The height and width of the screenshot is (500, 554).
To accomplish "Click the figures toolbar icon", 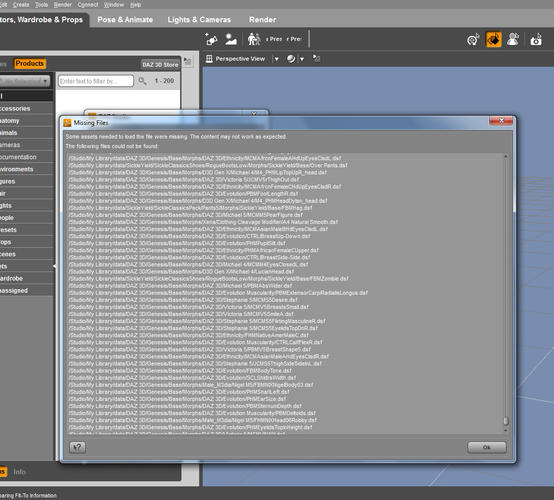I will [x=254, y=39].
